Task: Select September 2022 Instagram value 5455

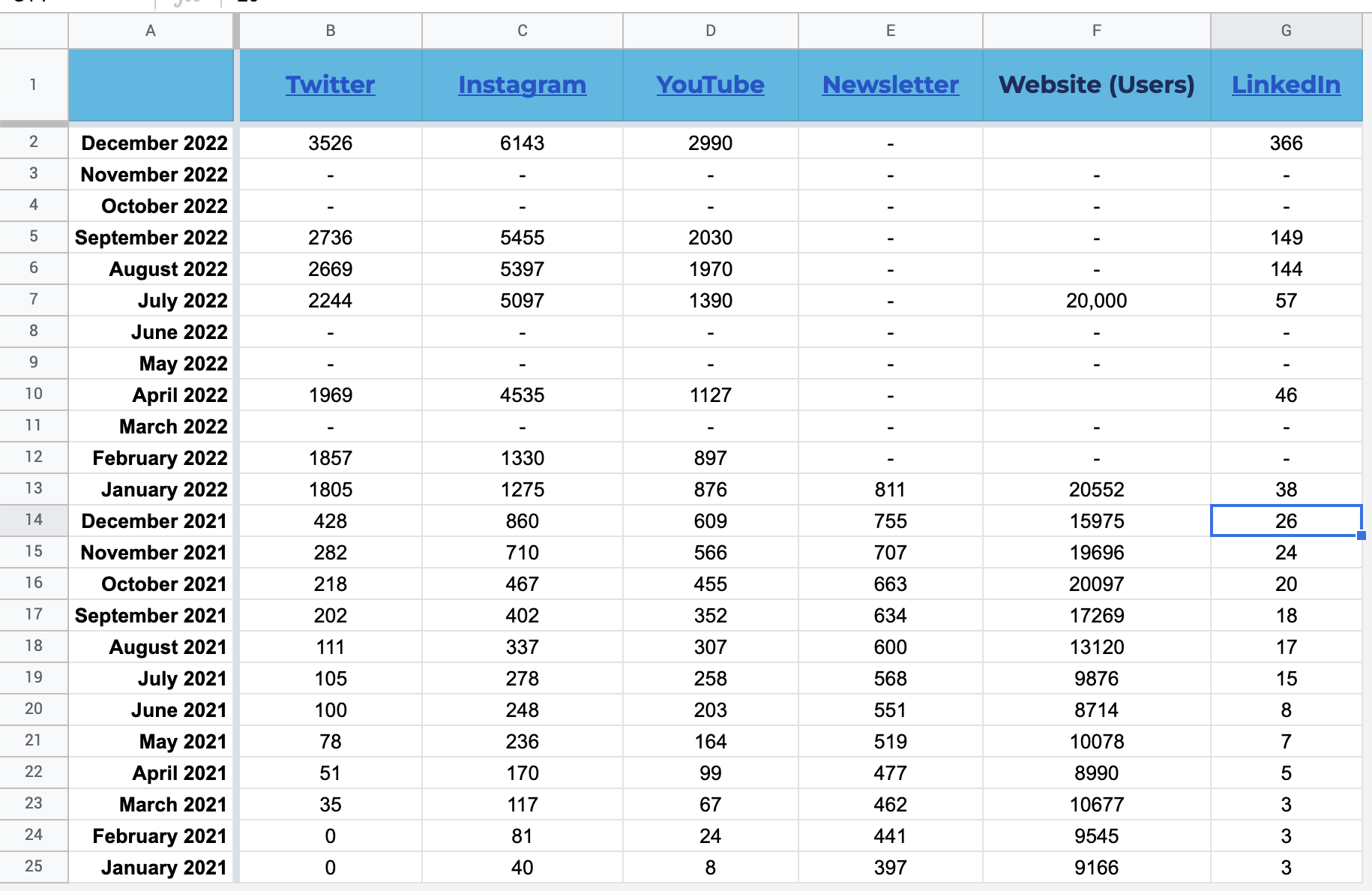Action: point(522,238)
